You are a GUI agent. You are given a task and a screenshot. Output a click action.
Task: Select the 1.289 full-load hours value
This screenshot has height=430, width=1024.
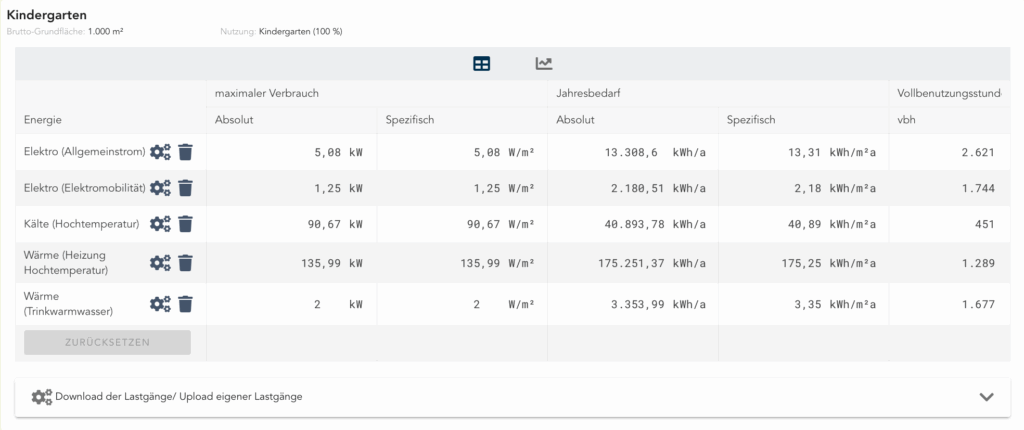[x=978, y=263]
